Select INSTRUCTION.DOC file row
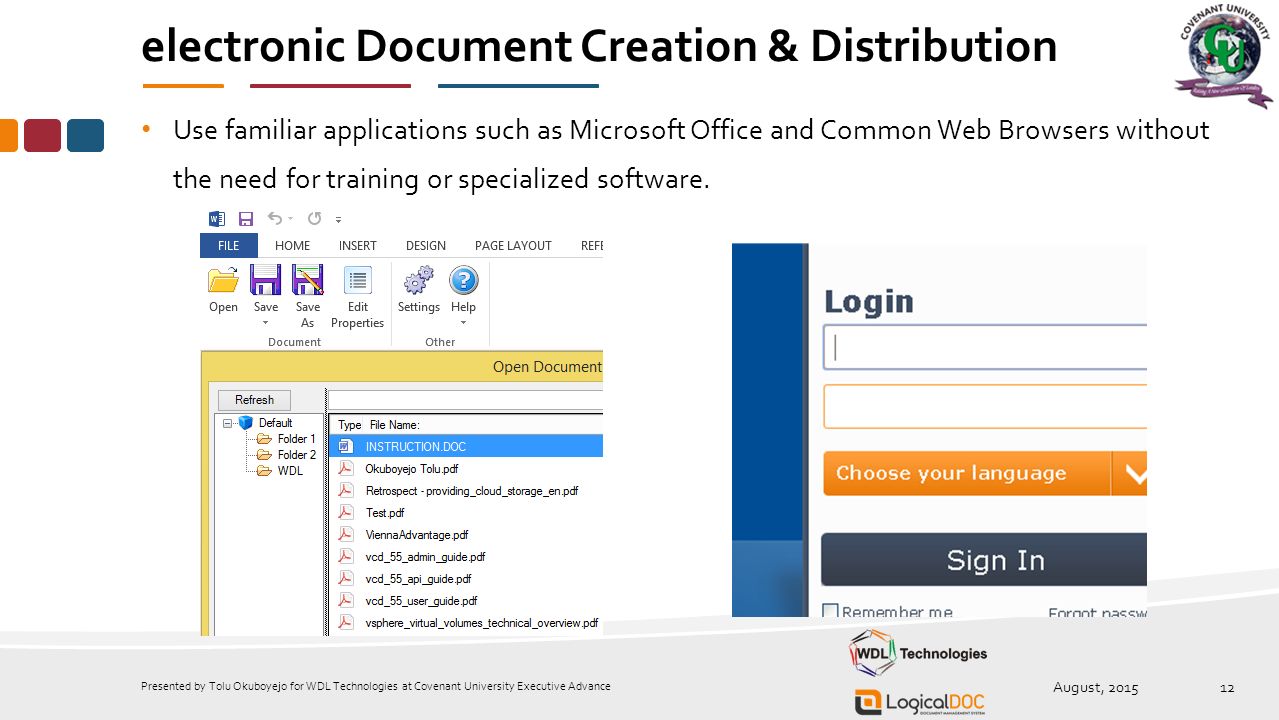1279x720 pixels. 466,446
